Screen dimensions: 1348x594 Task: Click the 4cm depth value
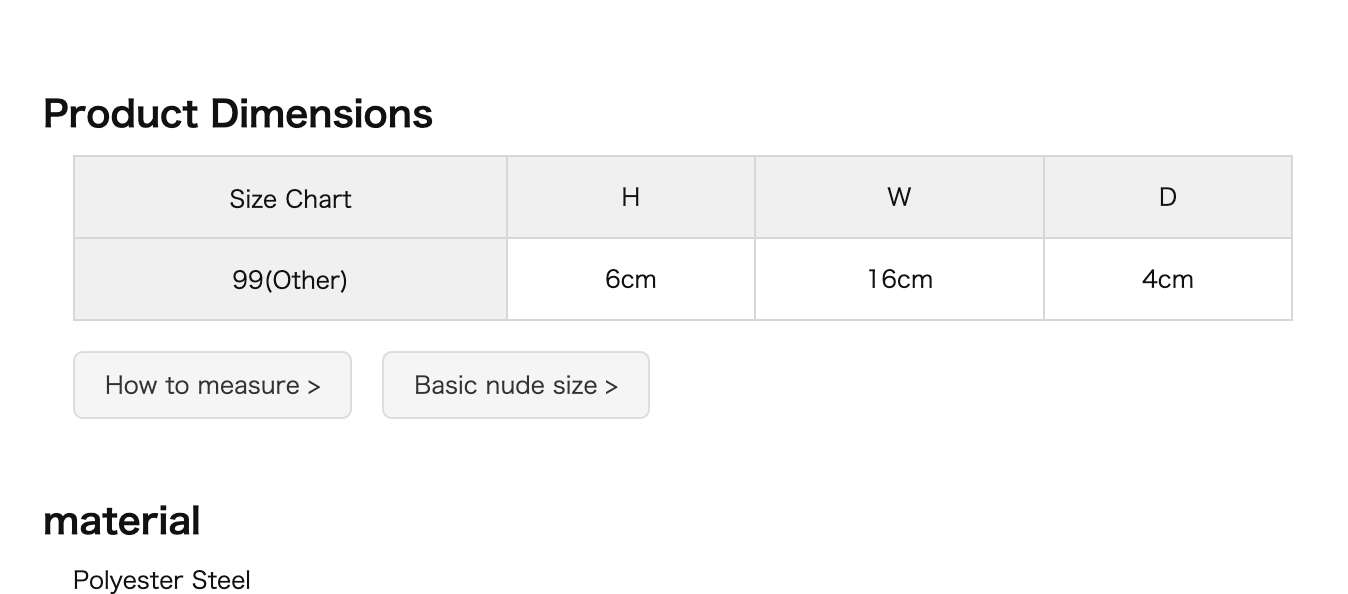point(1168,279)
